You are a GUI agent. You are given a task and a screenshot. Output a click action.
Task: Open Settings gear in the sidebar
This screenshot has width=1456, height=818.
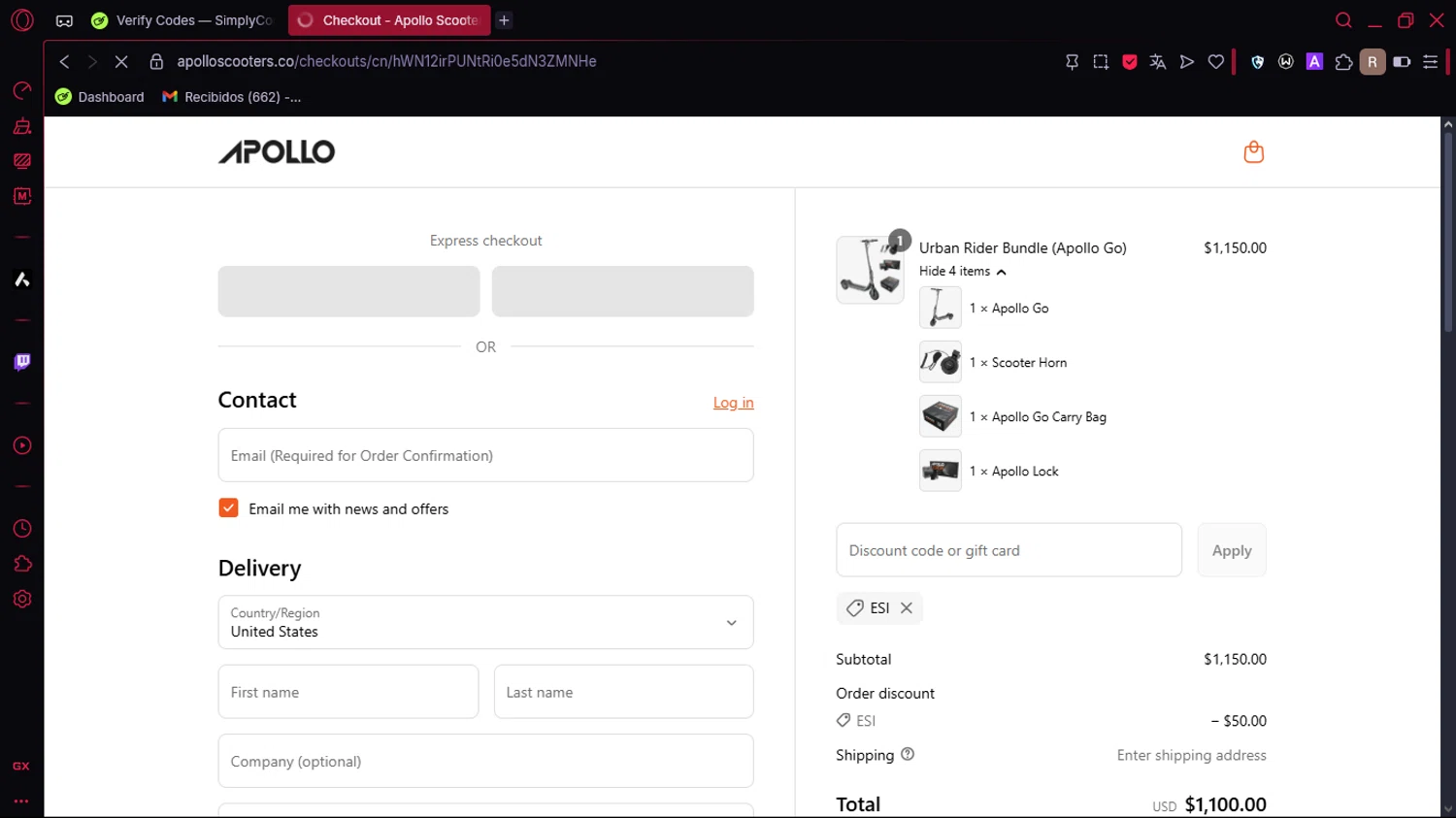(21, 599)
